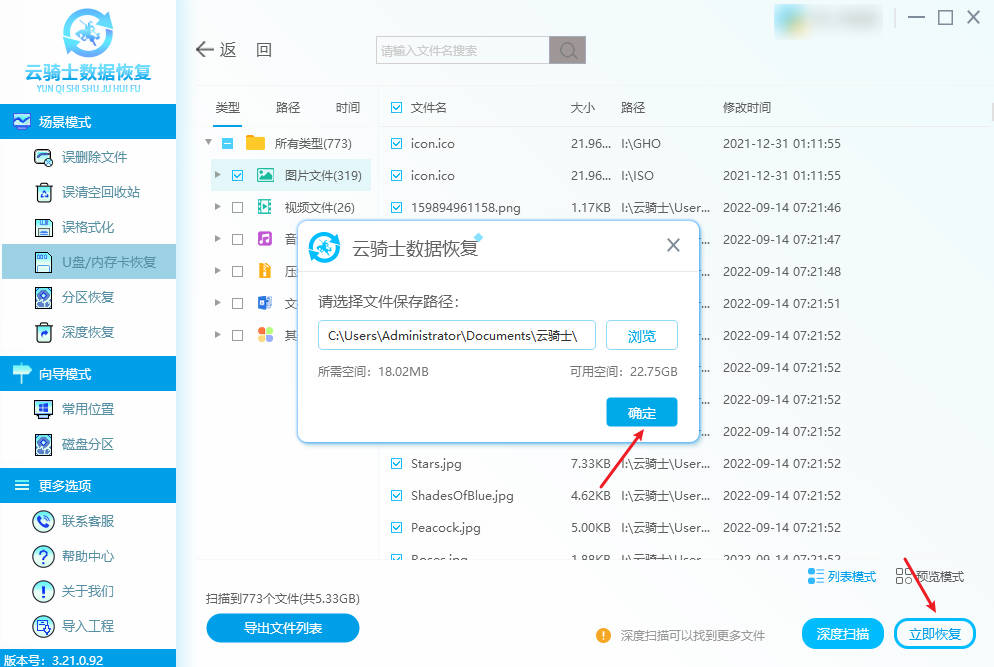Uncheck the Stars.jpg file checkbox
This screenshot has height=667, width=994.
click(397, 464)
